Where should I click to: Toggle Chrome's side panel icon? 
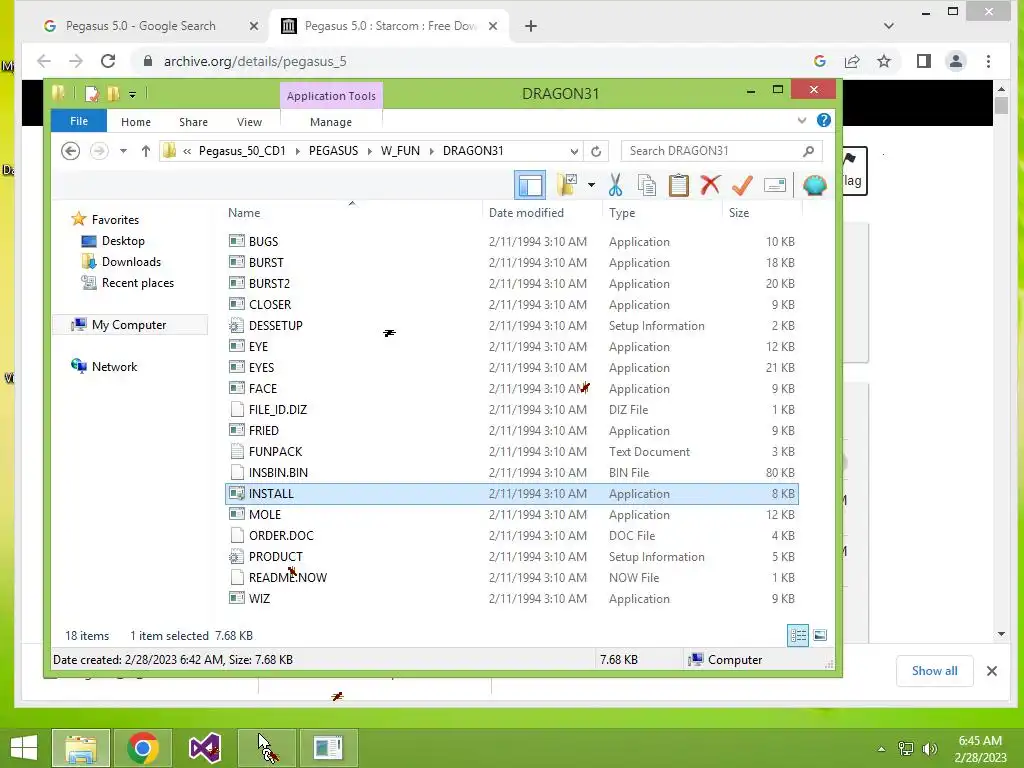[923, 61]
